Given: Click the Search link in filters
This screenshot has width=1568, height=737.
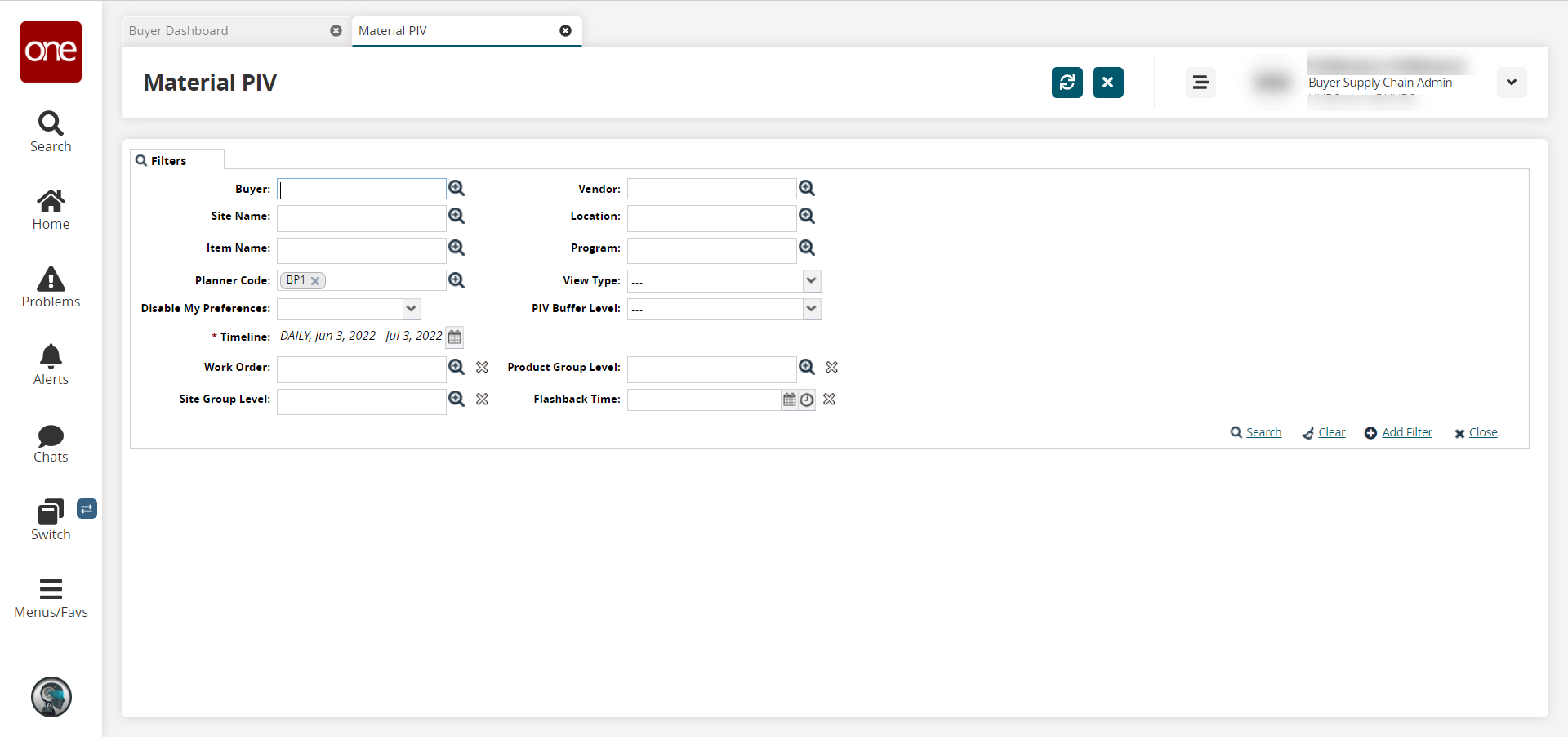Looking at the screenshot, I should pos(1263,432).
